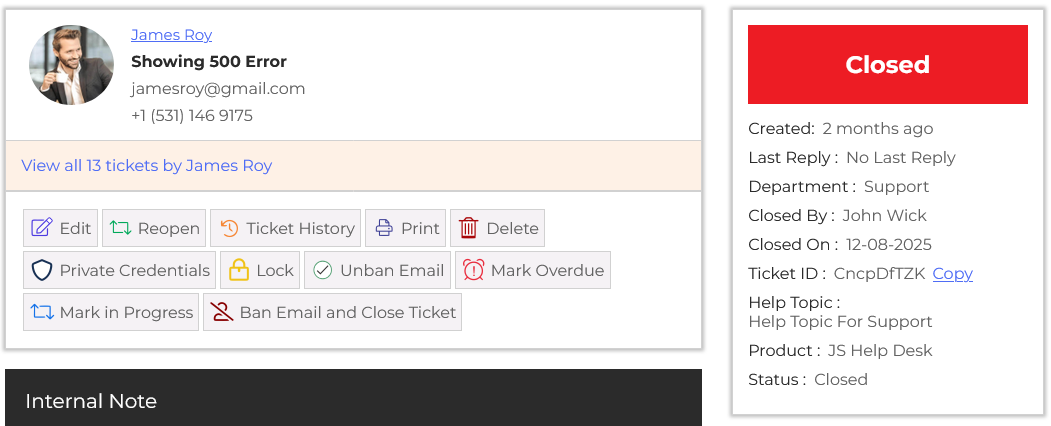Click the Ban Email and Close Ticket icon
This screenshot has height=426, width=1051.
221,312
